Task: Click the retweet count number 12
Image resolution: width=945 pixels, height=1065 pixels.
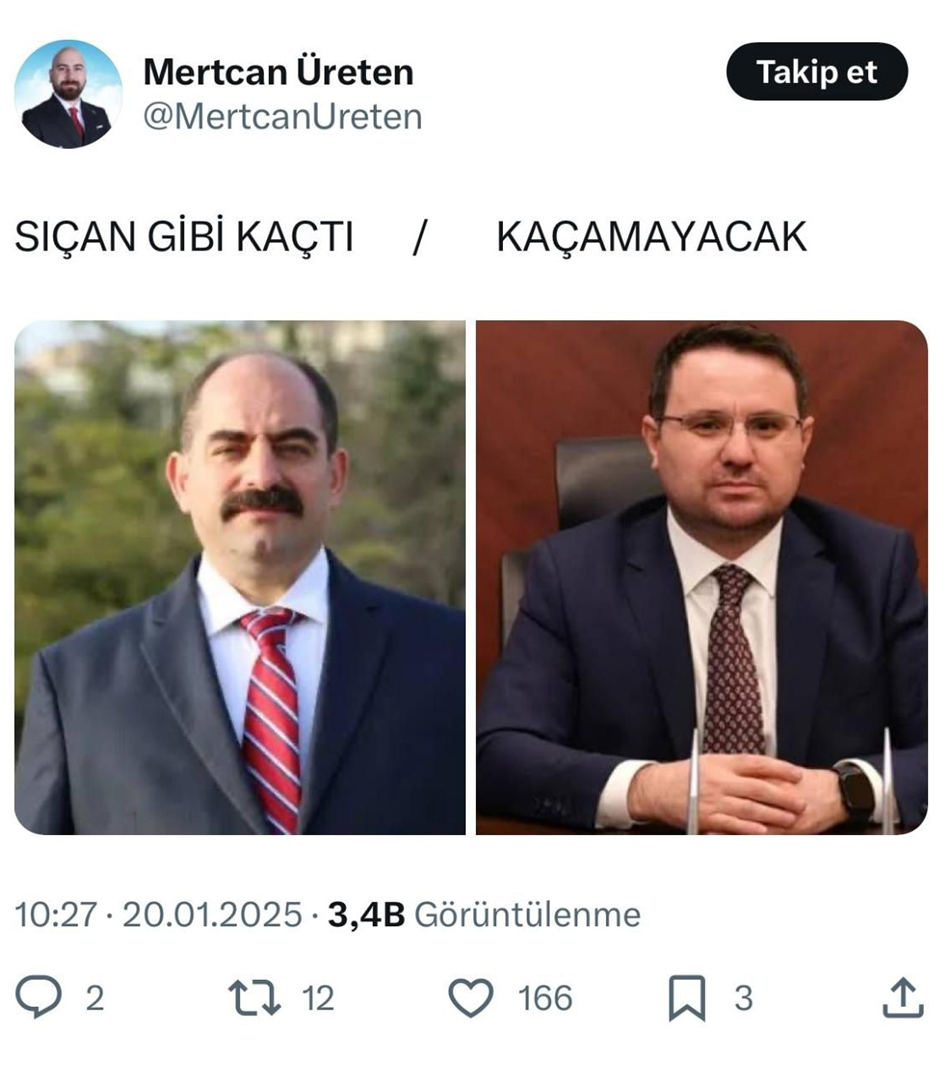Action: (x=318, y=998)
